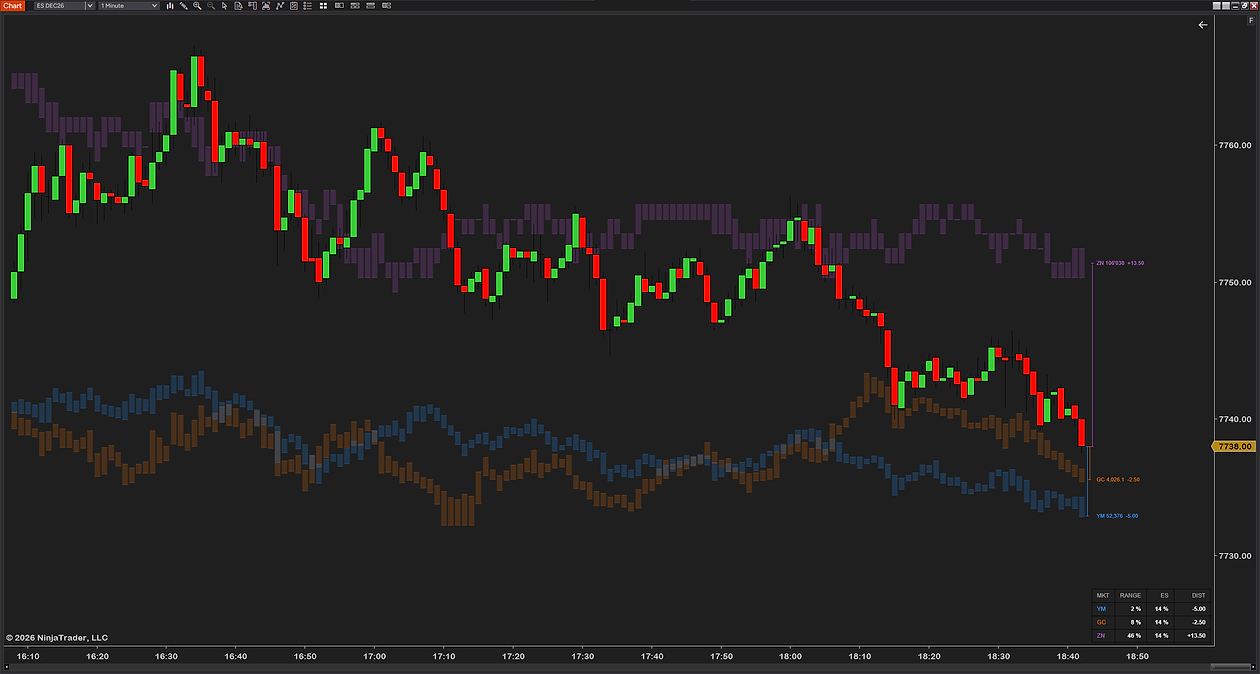Select the cursor pointer tool
This screenshot has height=674, width=1260.
tap(224, 6)
